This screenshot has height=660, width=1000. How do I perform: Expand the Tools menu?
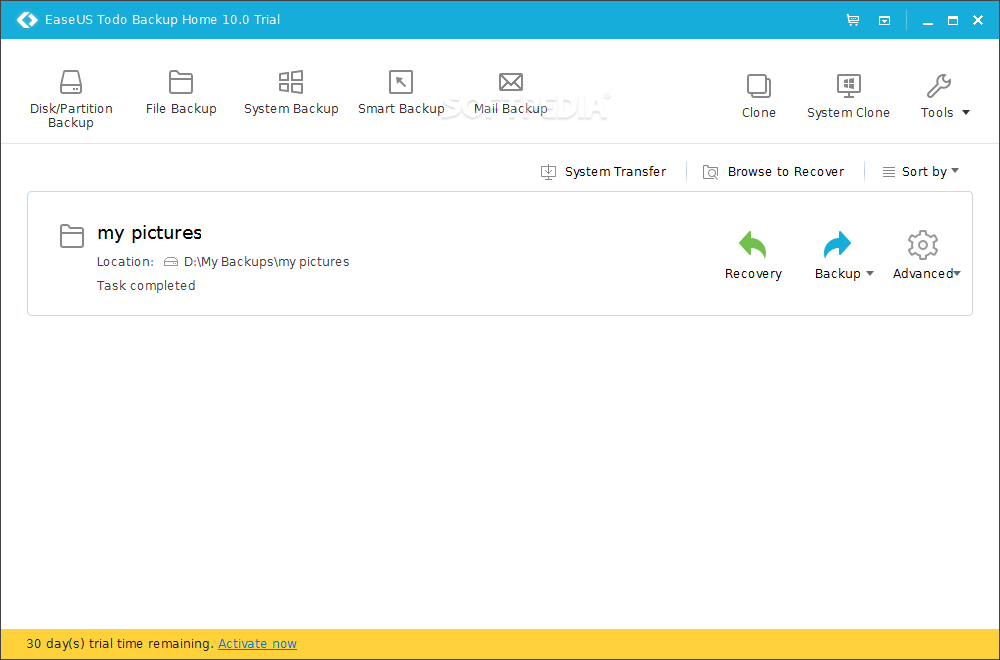click(x=945, y=96)
